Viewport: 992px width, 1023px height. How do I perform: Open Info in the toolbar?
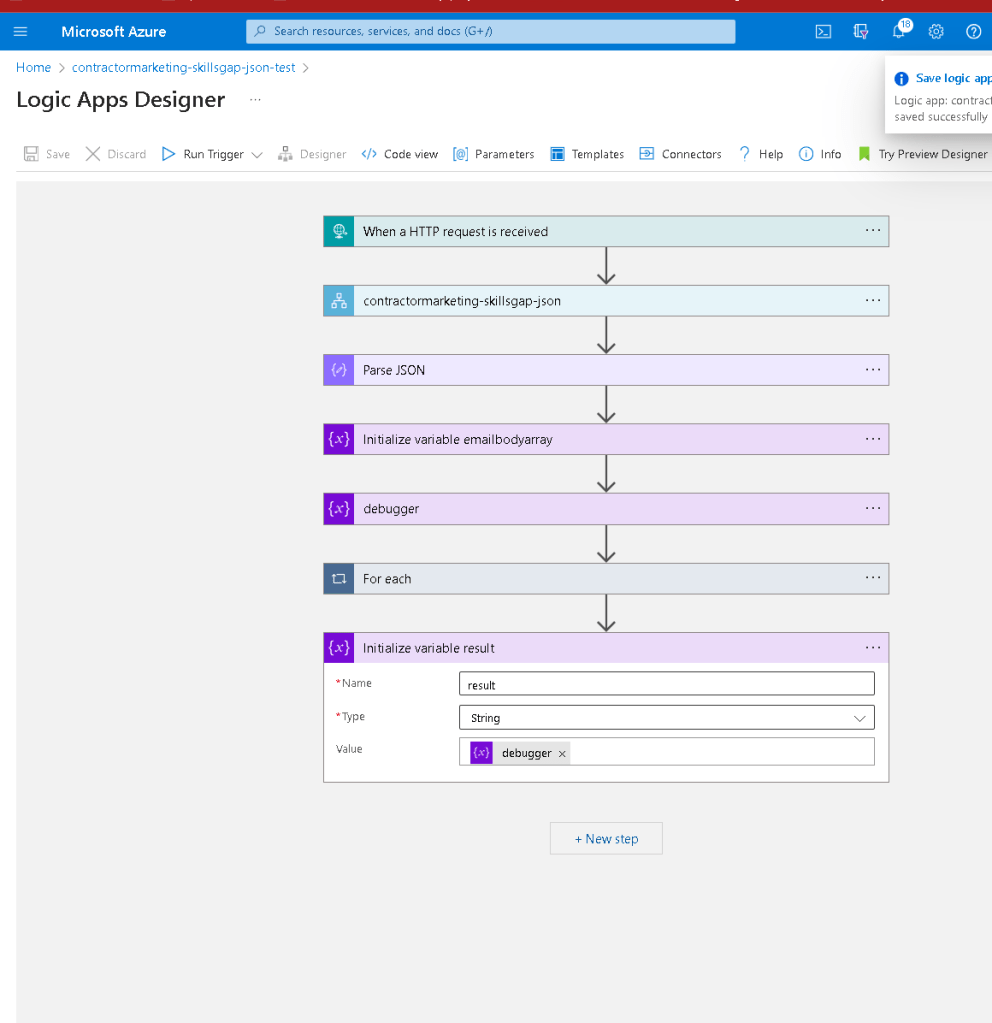coord(820,154)
